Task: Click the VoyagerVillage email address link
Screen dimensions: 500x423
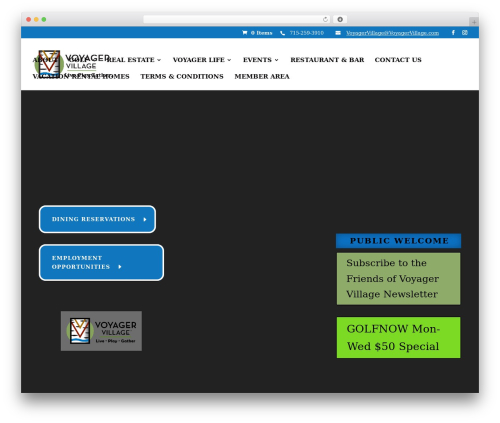Action: [392, 33]
